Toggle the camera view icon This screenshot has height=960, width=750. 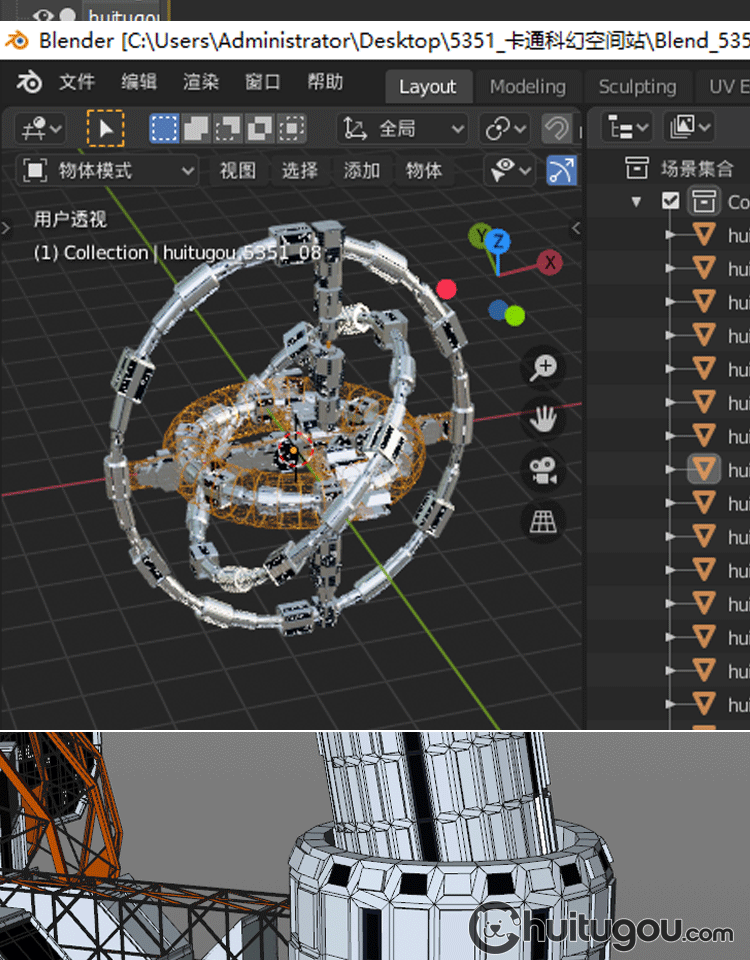click(543, 471)
